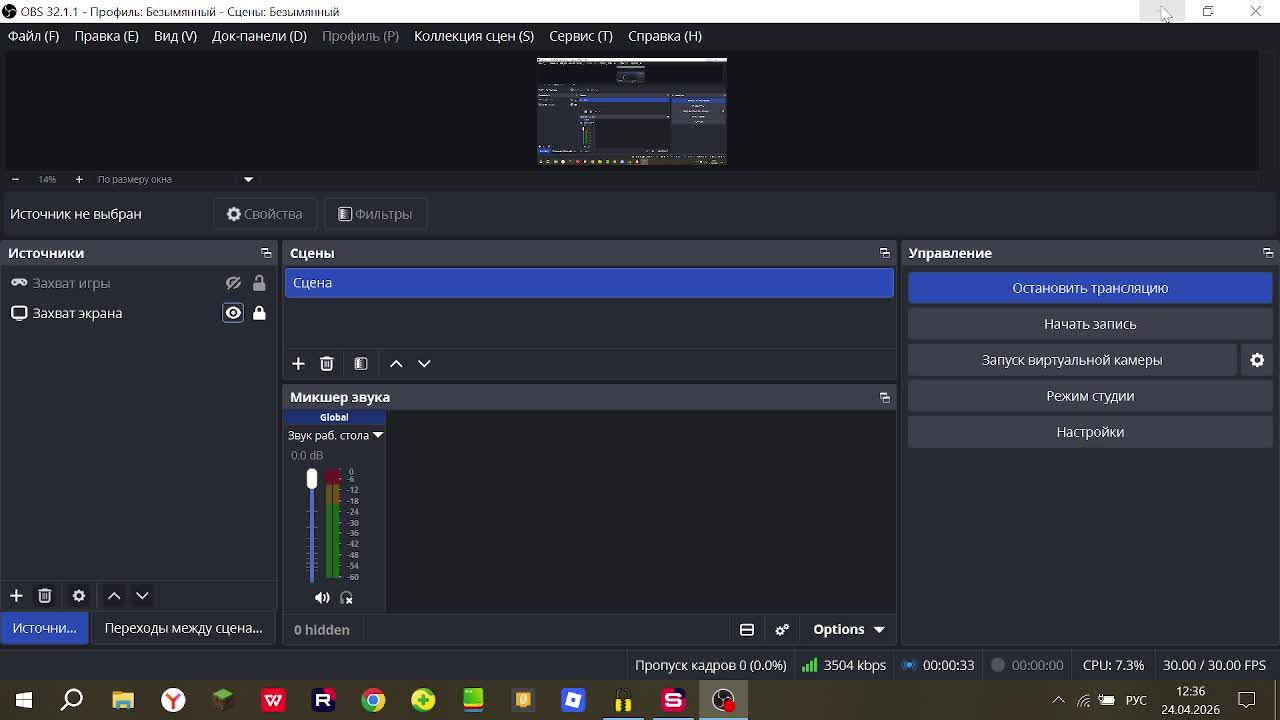The height and width of the screenshot is (720, 1280).
Task: Open the Вид (V) menu
Action: (x=175, y=36)
